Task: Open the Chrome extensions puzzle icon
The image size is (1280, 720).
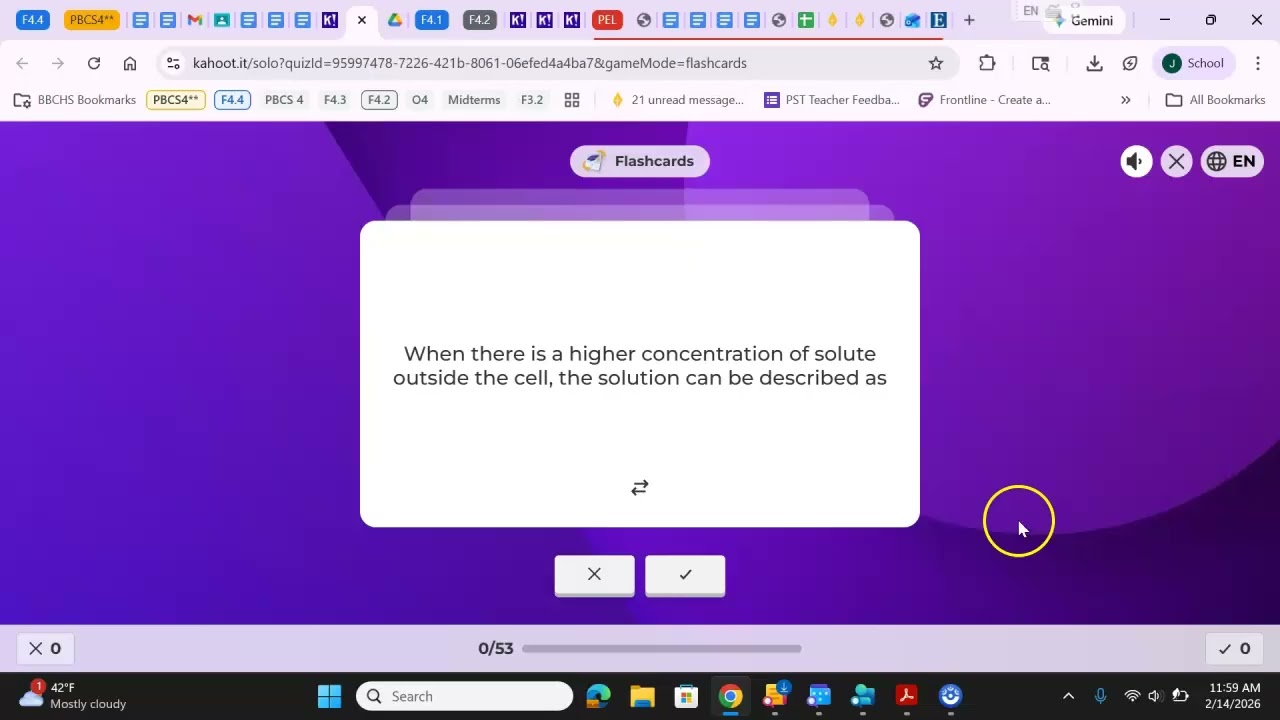Action: [987, 63]
